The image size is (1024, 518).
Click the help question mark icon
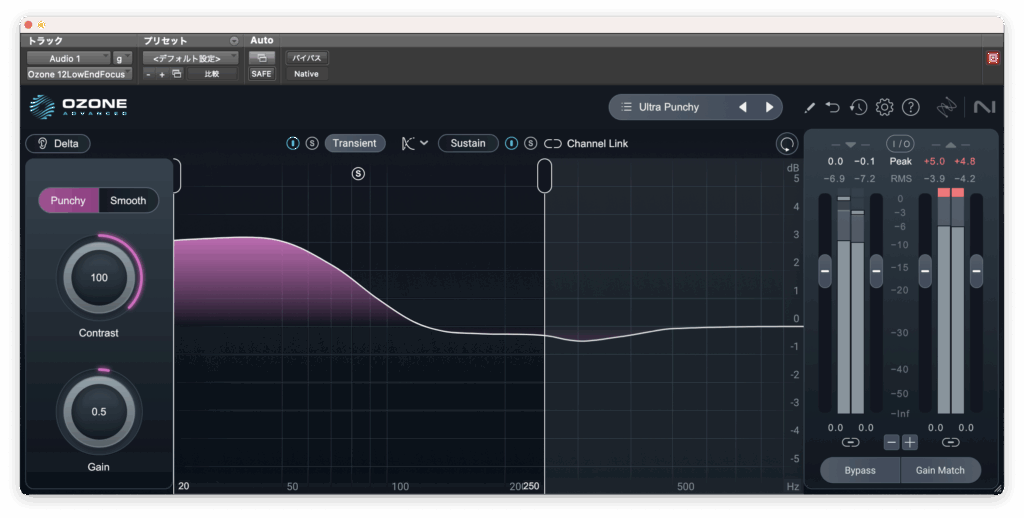pyautogui.click(x=910, y=107)
